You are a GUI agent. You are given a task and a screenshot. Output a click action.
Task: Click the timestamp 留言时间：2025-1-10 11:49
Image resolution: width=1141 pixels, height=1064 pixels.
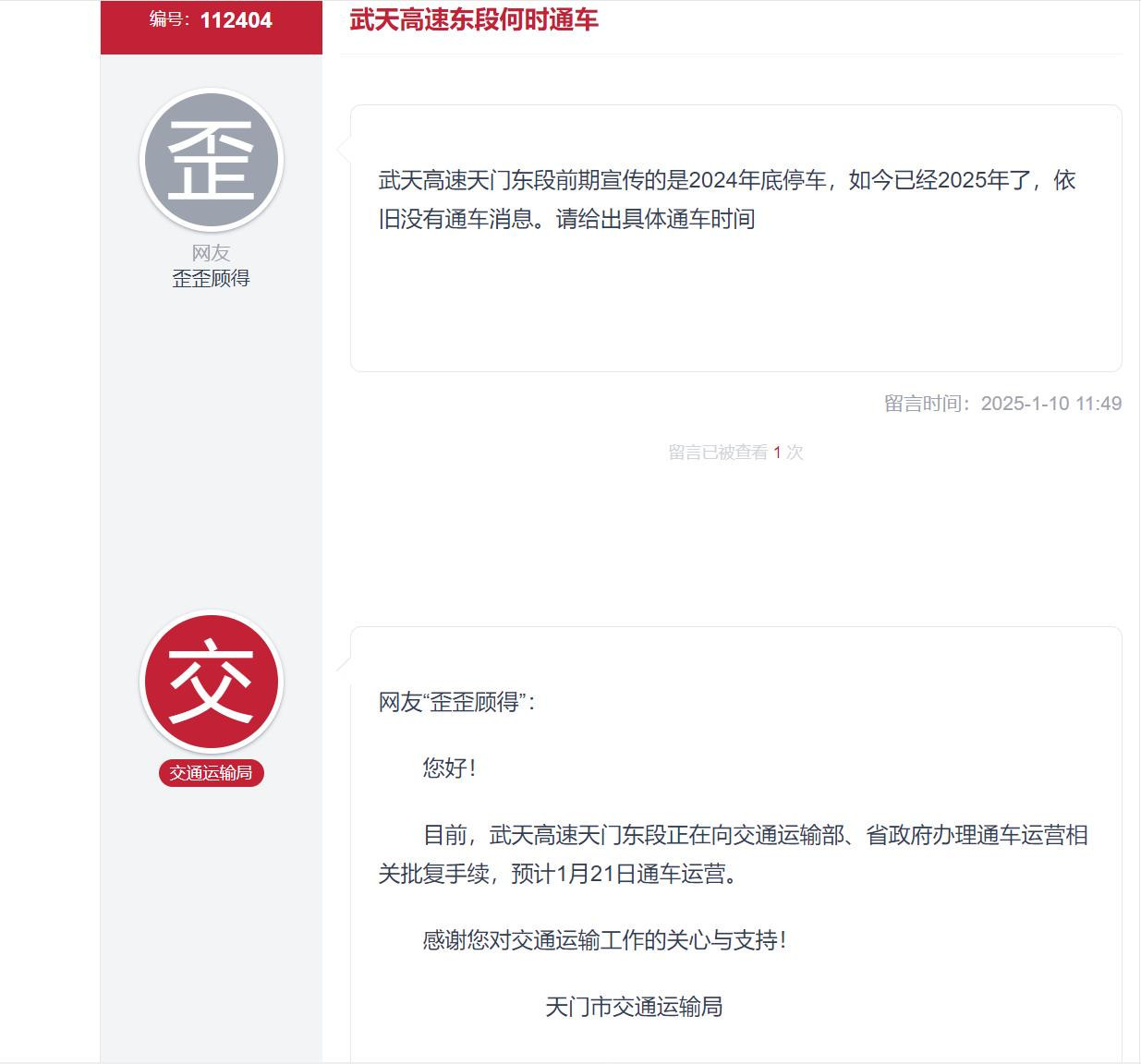(x=1003, y=404)
